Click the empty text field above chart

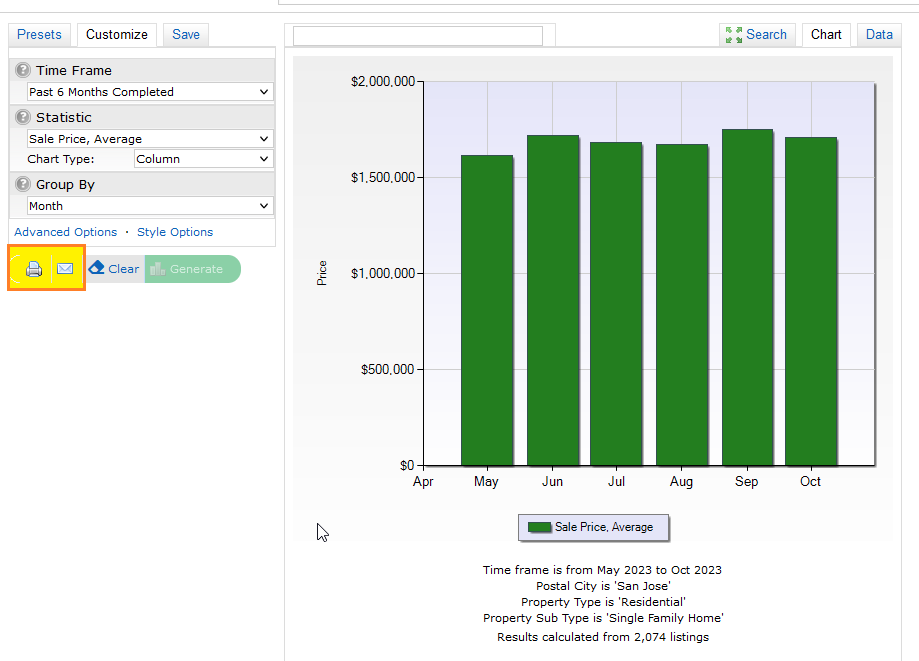pos(418,36)
